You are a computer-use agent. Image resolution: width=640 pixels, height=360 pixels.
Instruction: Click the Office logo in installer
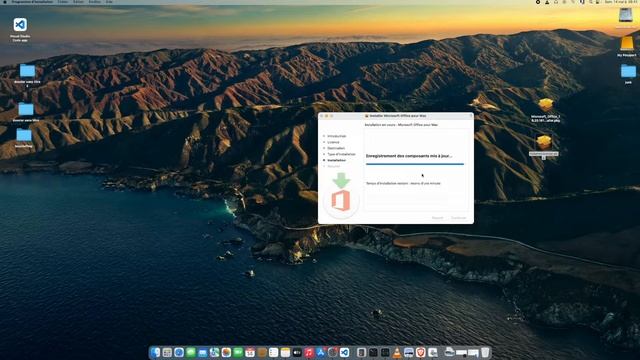(x=341, y=201)
